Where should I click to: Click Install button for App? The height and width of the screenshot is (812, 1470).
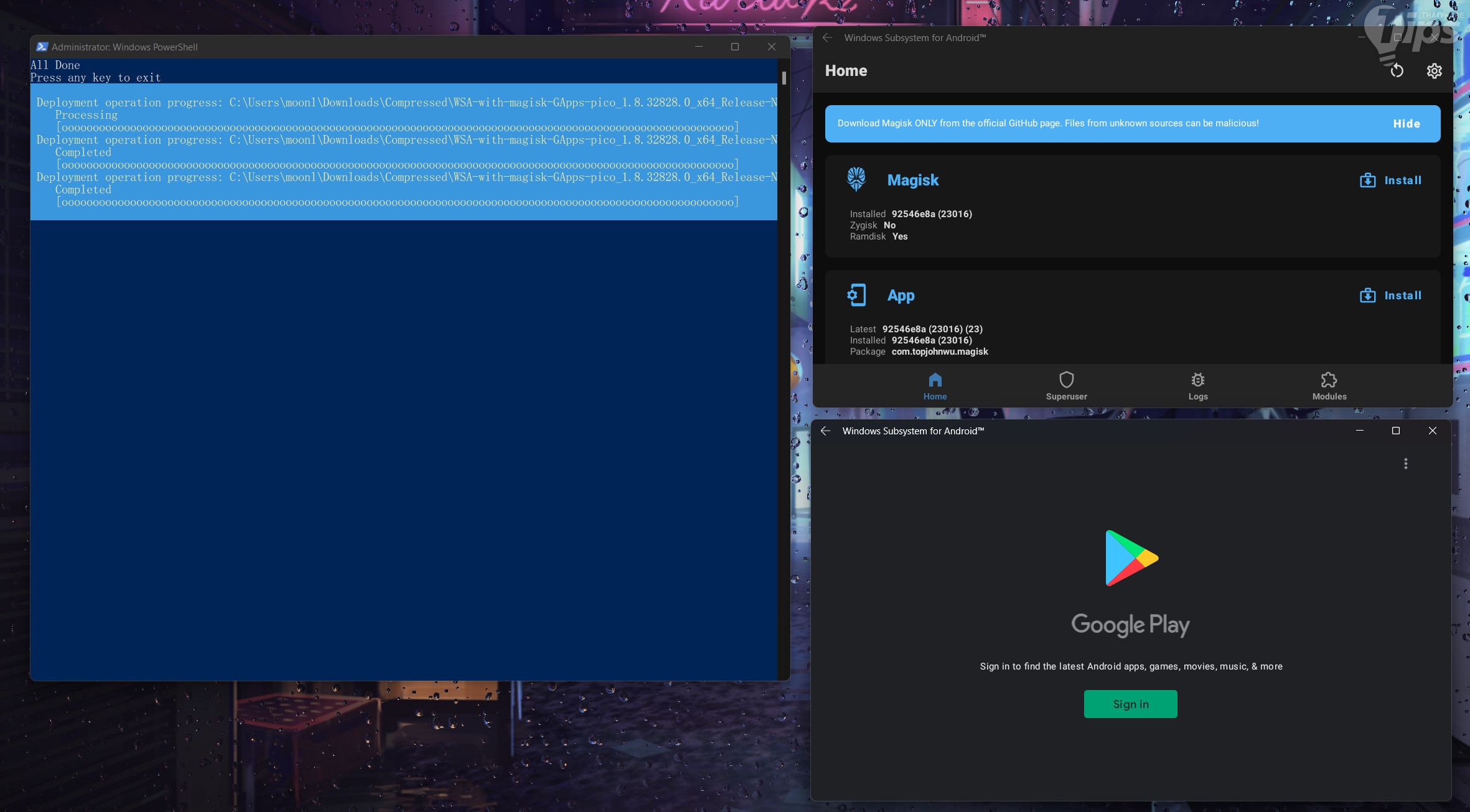[x=1391, y=296]
